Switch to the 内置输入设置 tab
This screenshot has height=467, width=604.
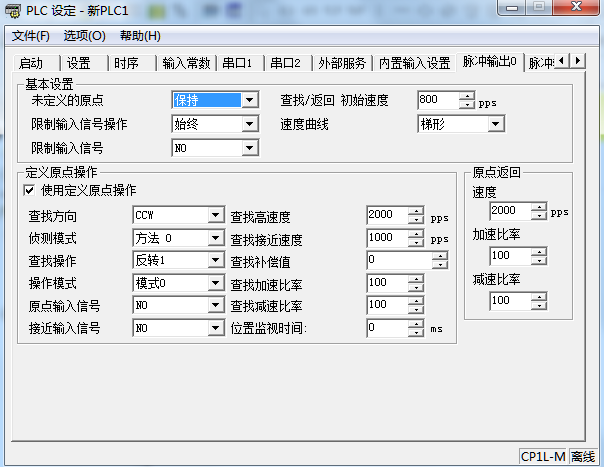[414, 63]
